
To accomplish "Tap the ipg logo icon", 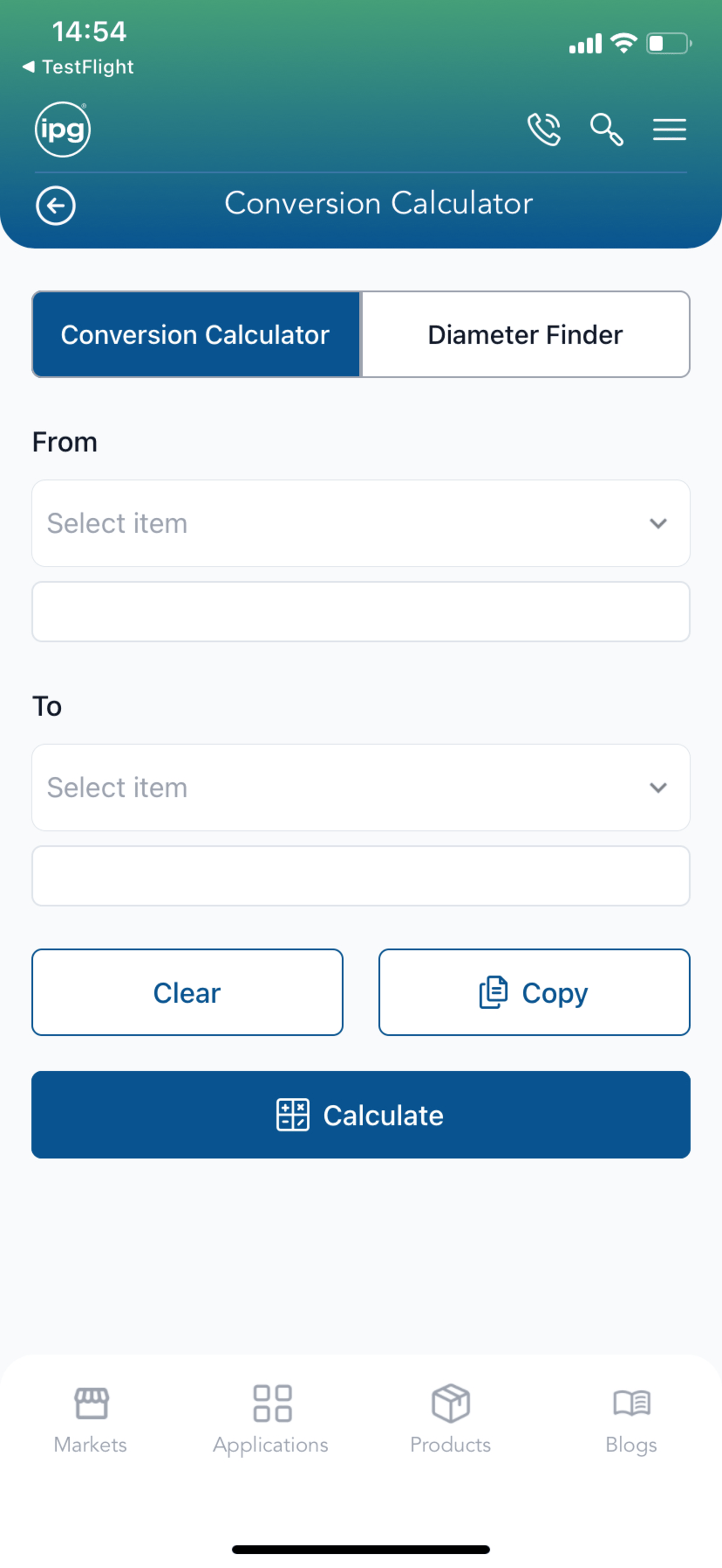I will [x=63, y=129].
